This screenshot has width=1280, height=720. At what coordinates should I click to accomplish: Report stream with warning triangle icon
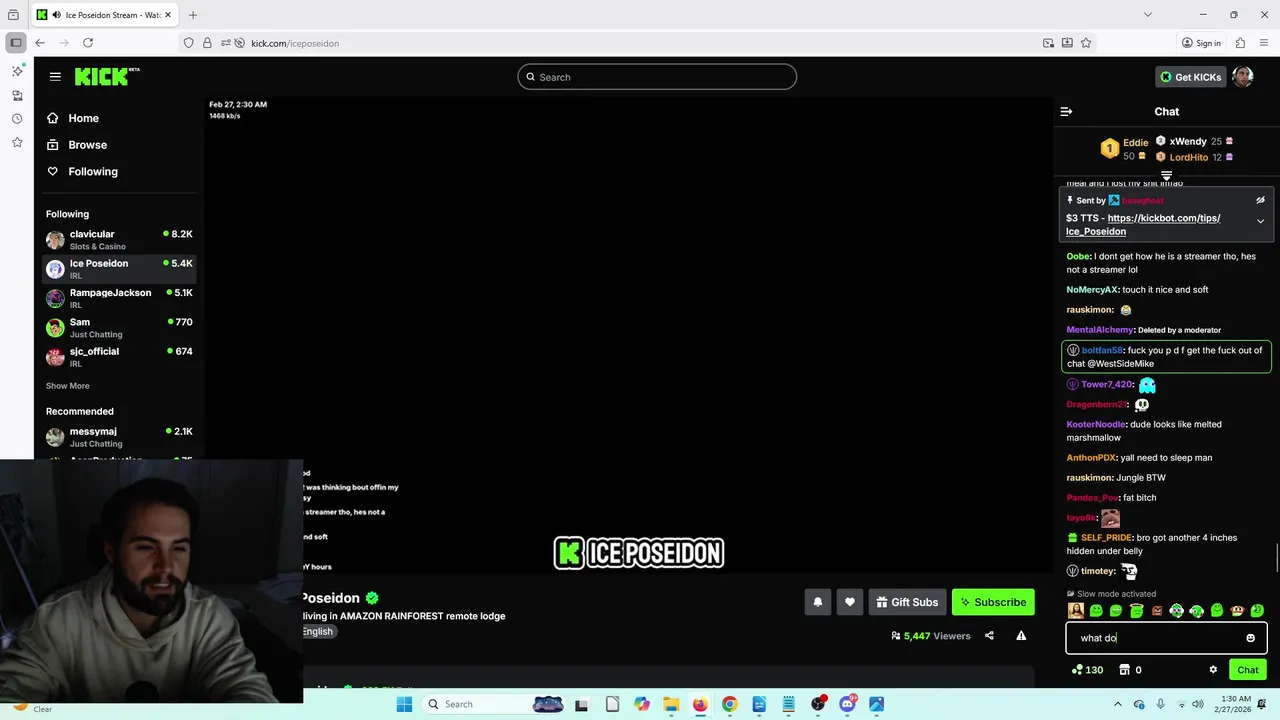coord(1021,636)
